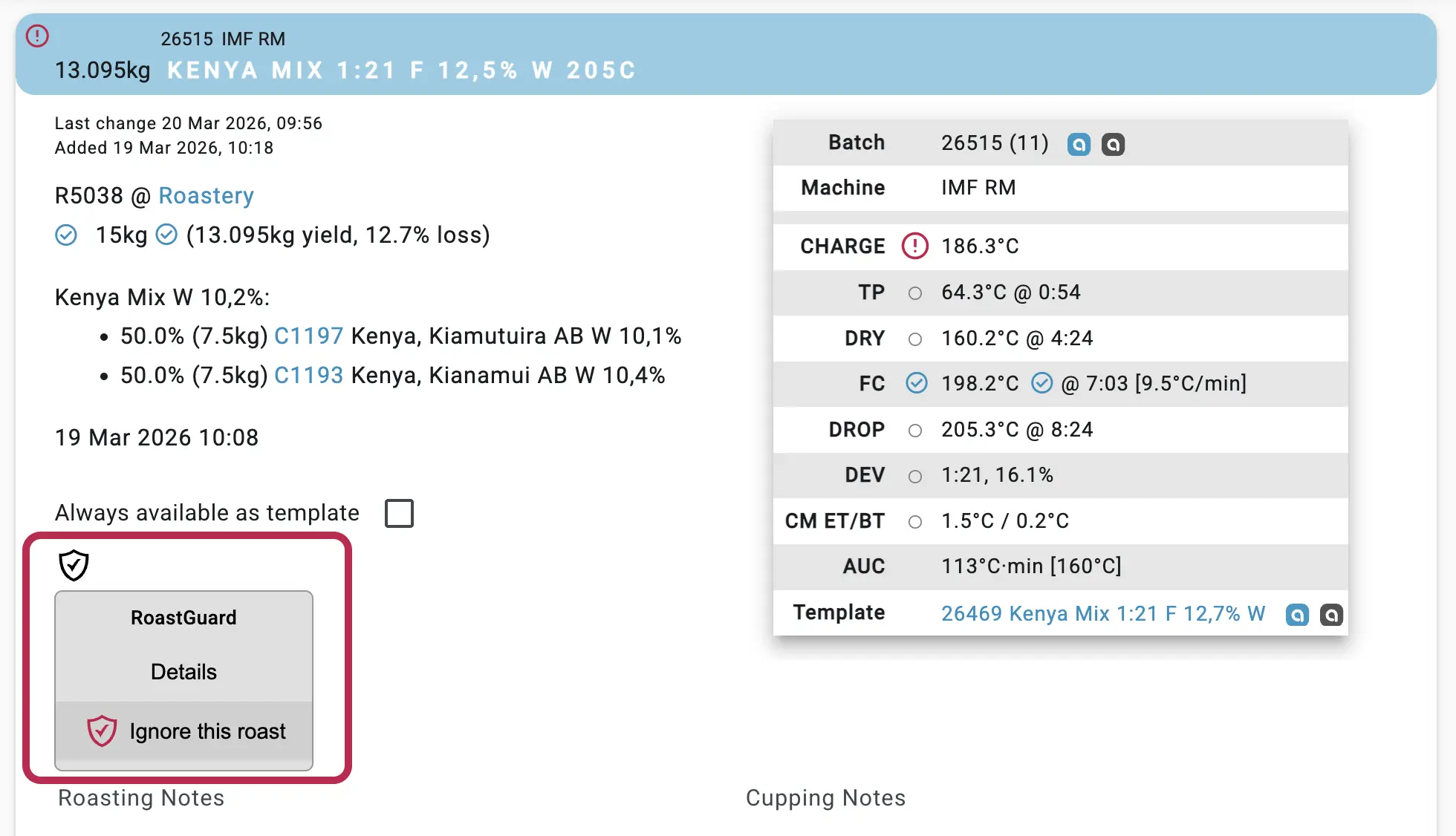Click the CHARGE red alert icon
Viewport: 1456px width, 836px height.
point(915,246)
